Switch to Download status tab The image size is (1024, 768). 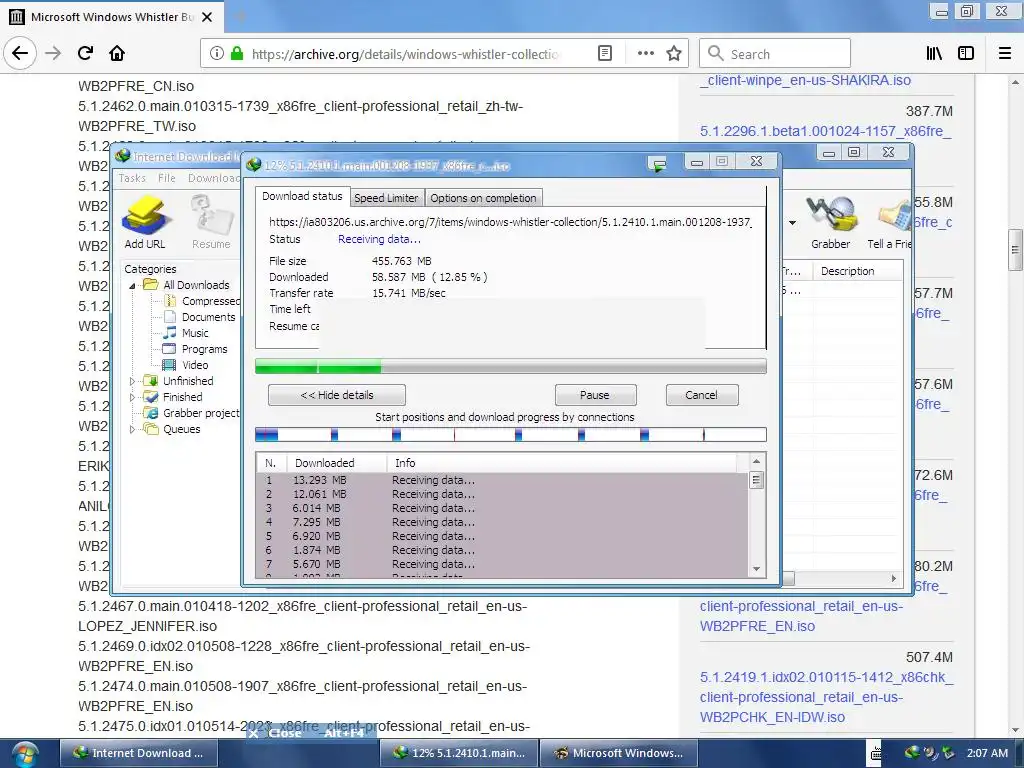point(302,196)
